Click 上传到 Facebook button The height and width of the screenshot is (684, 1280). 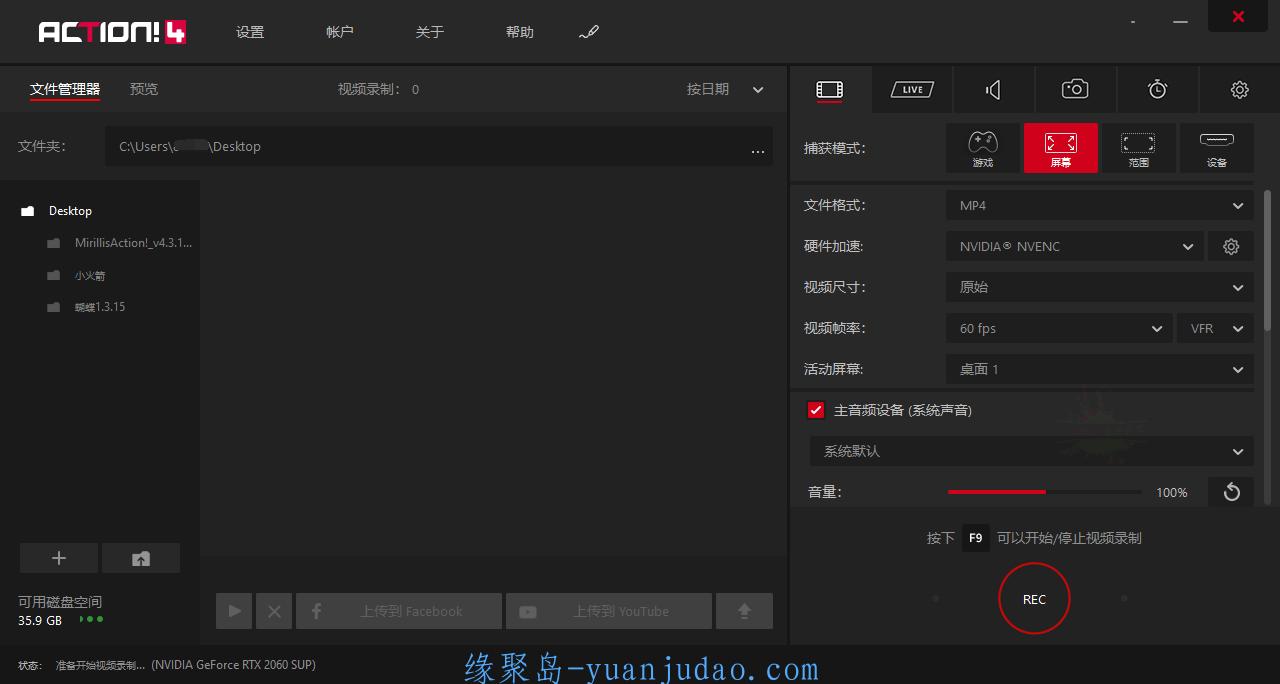tap(399, 611)
